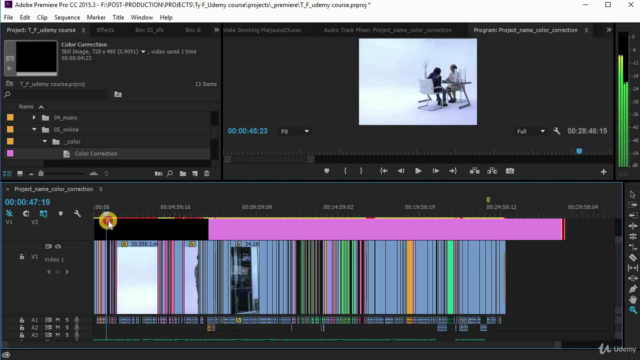640x360 pixels.
Task: Toggle lock on Video 1 track
Action: pos(22,257)
